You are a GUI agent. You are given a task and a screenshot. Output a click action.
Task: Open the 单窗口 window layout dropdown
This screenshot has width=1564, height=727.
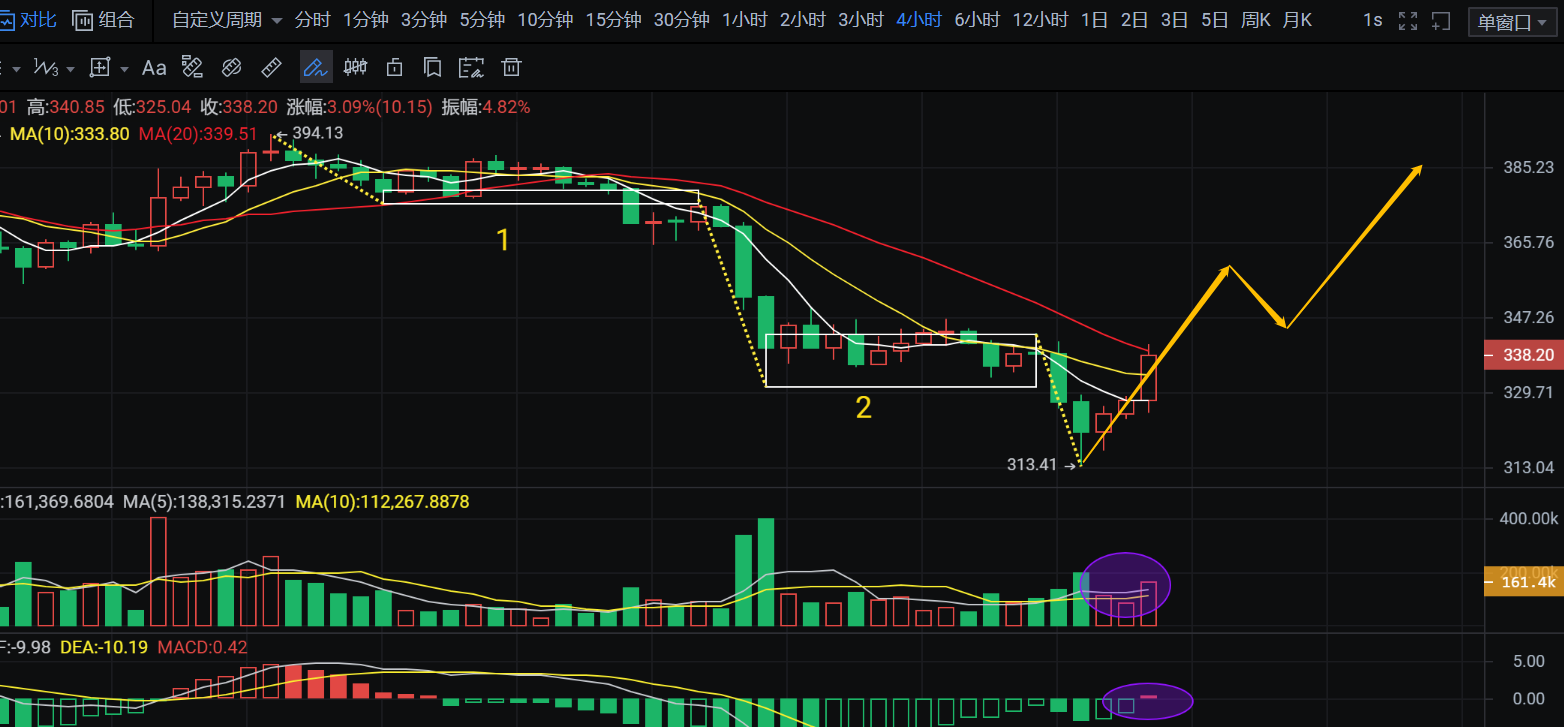coord(1512,21)
